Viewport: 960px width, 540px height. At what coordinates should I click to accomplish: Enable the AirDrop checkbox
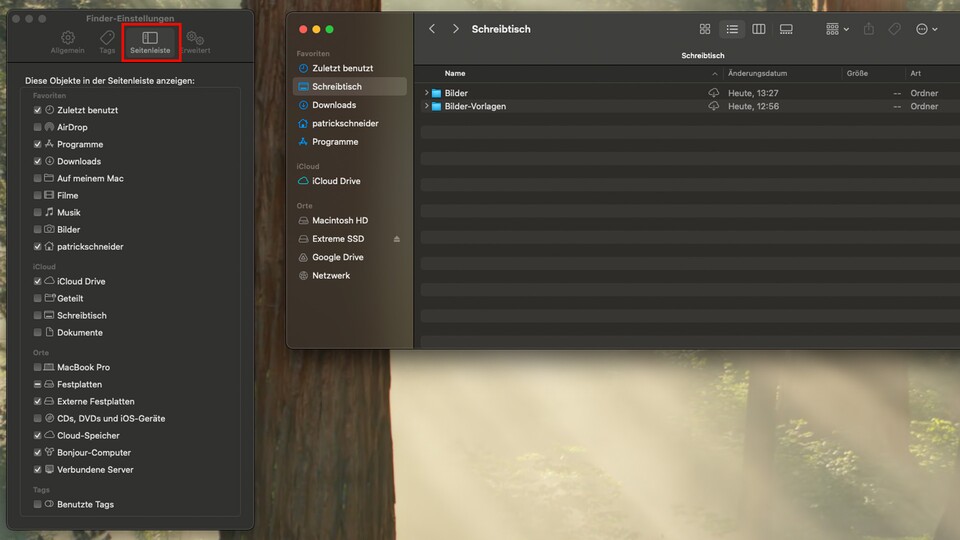38,127
